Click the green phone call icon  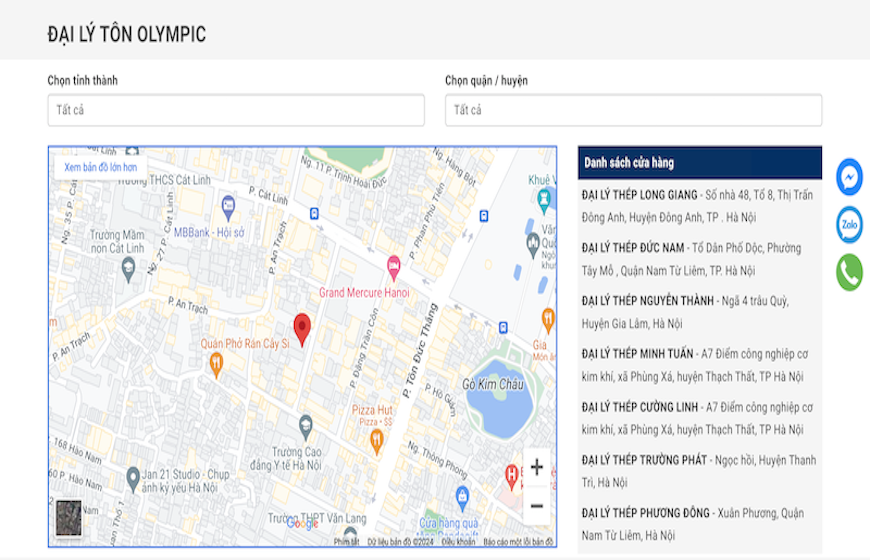(849, 272)
